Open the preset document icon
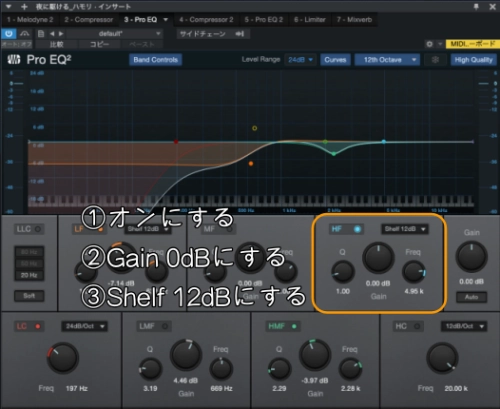 click(41, 34)
